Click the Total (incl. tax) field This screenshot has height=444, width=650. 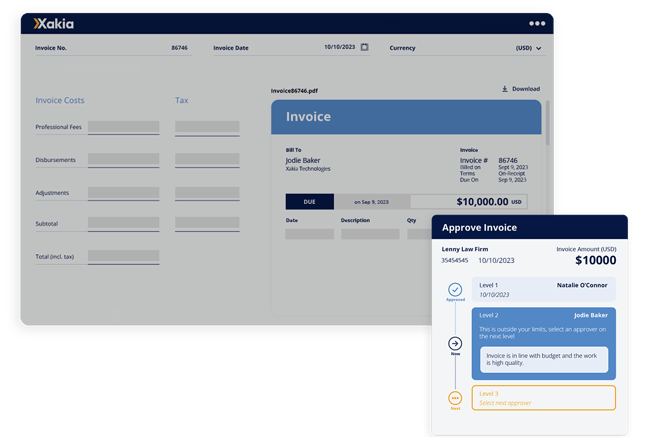[124, 257]
